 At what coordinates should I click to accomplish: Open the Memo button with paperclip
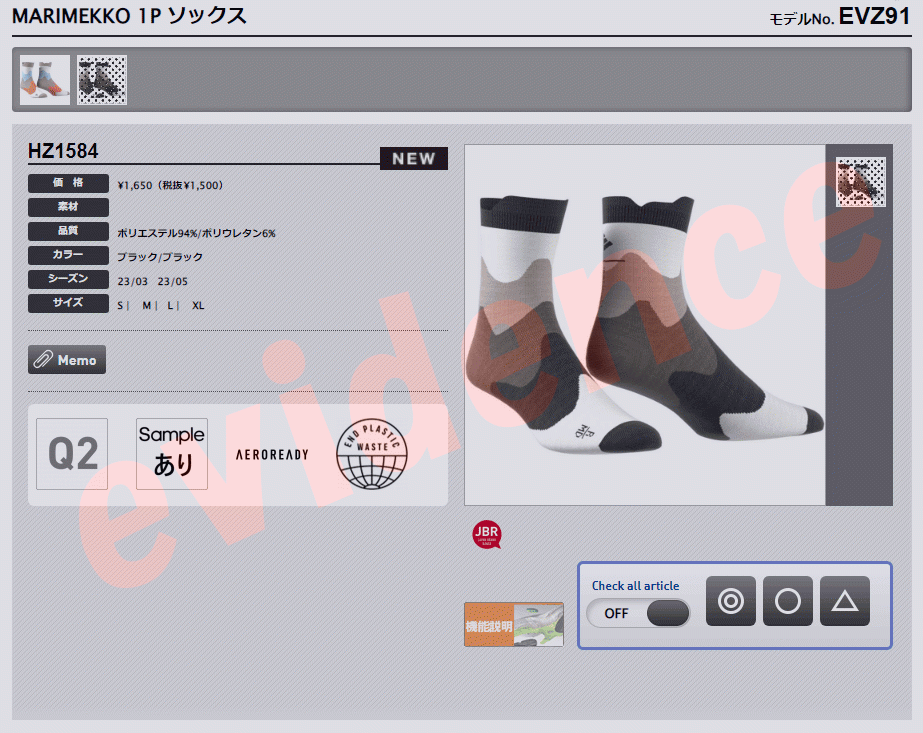tap(67, 360)
